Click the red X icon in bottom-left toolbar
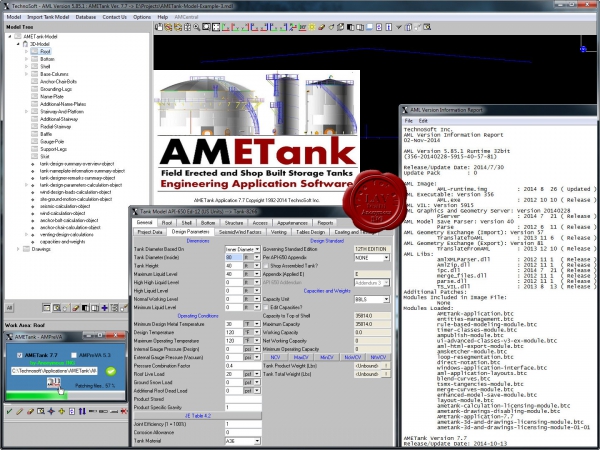 124,411
